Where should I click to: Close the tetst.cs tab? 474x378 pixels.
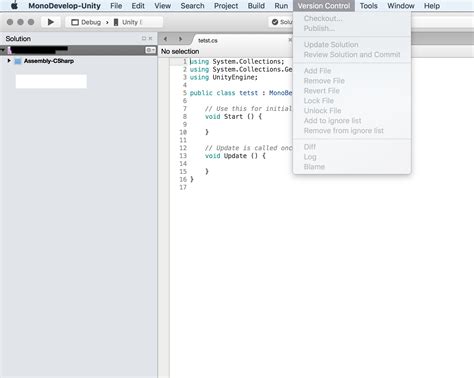[x=290, y=40]
